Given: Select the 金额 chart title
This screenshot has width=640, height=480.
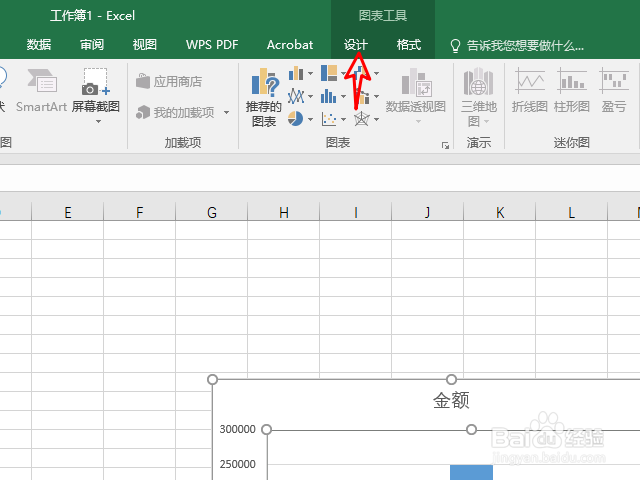Looking at the screenshot, I should 451,400.
